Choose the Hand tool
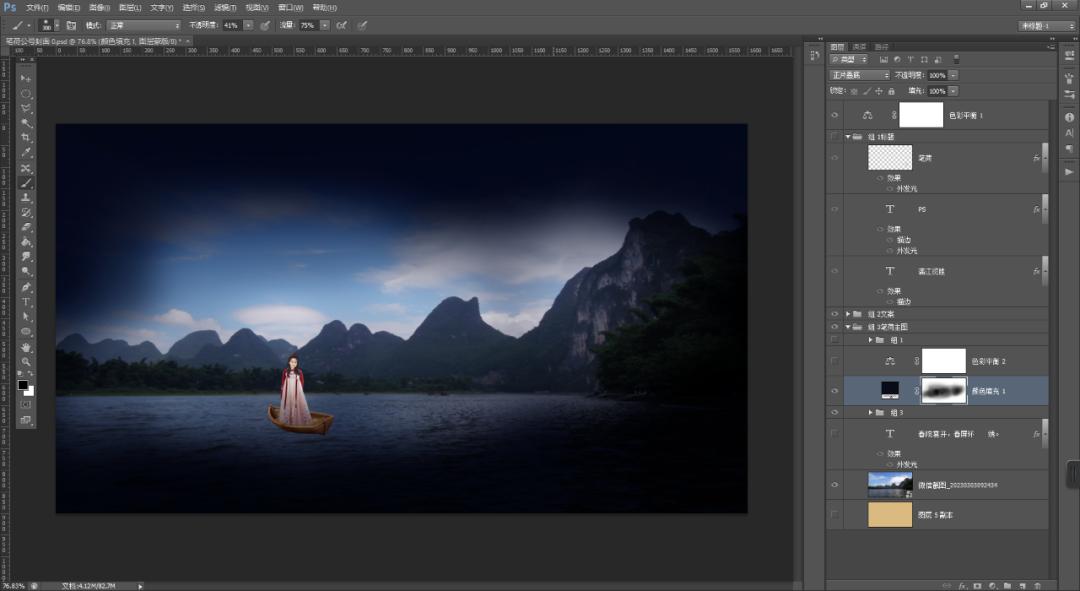1080x591 pixels. tap(26, 347)
